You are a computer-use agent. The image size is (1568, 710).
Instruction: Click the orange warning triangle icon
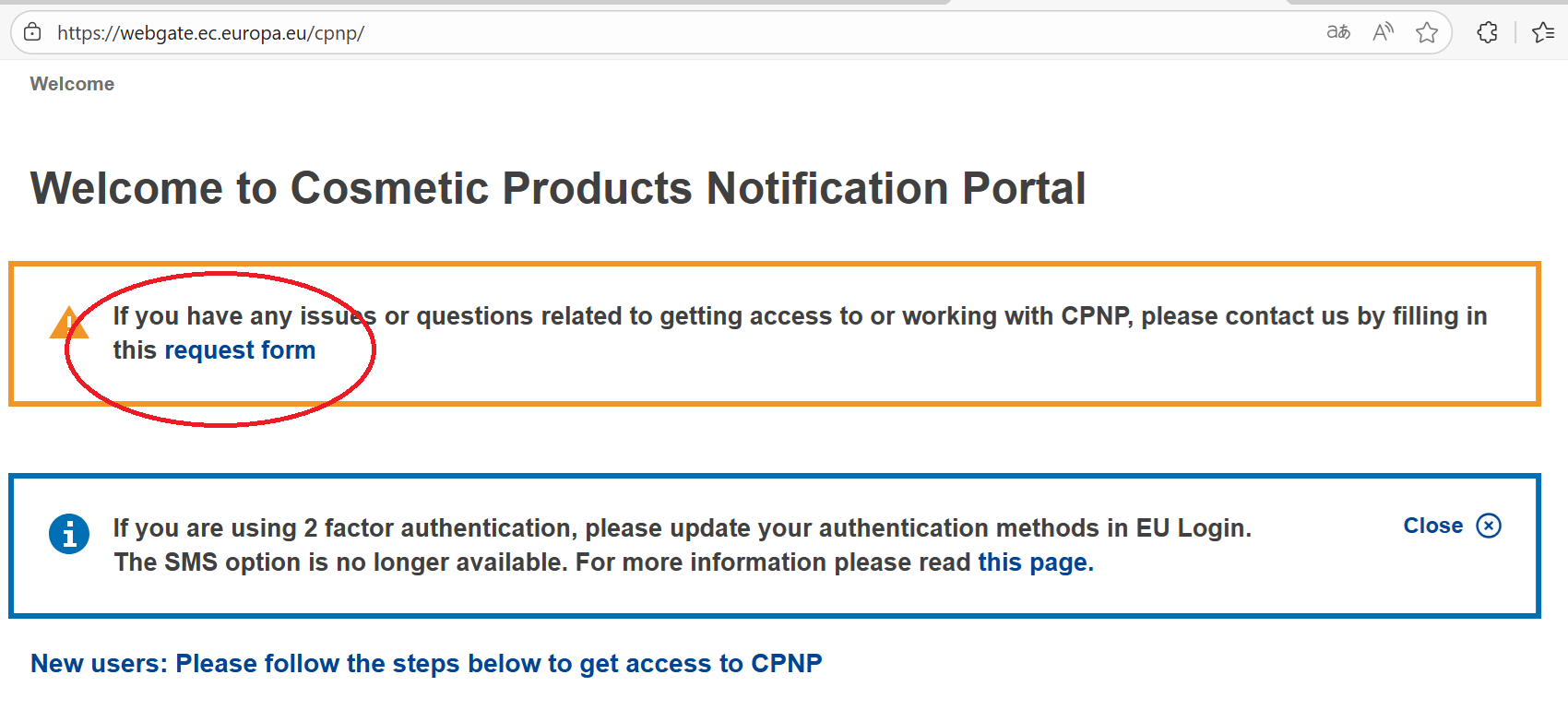[x=68, y=324]
